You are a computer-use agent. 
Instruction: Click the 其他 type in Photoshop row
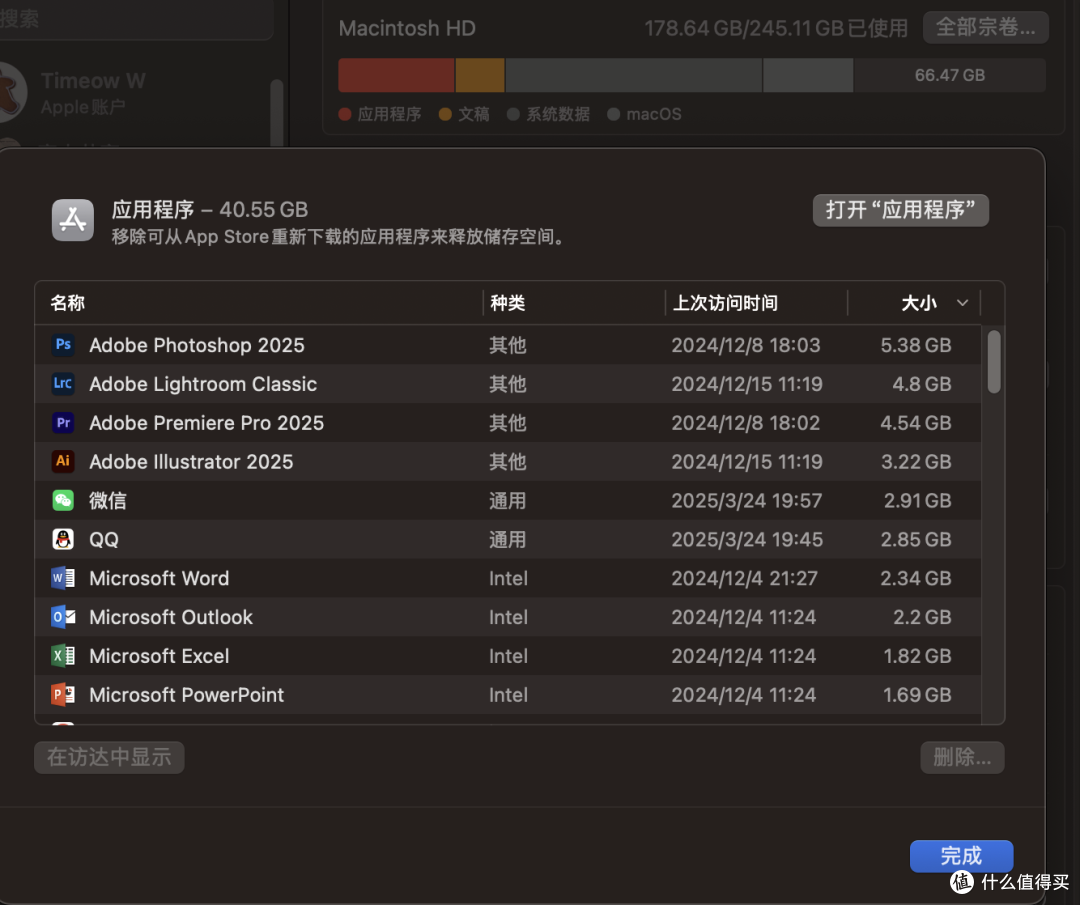pyautogui.click(x=508, y=345)
